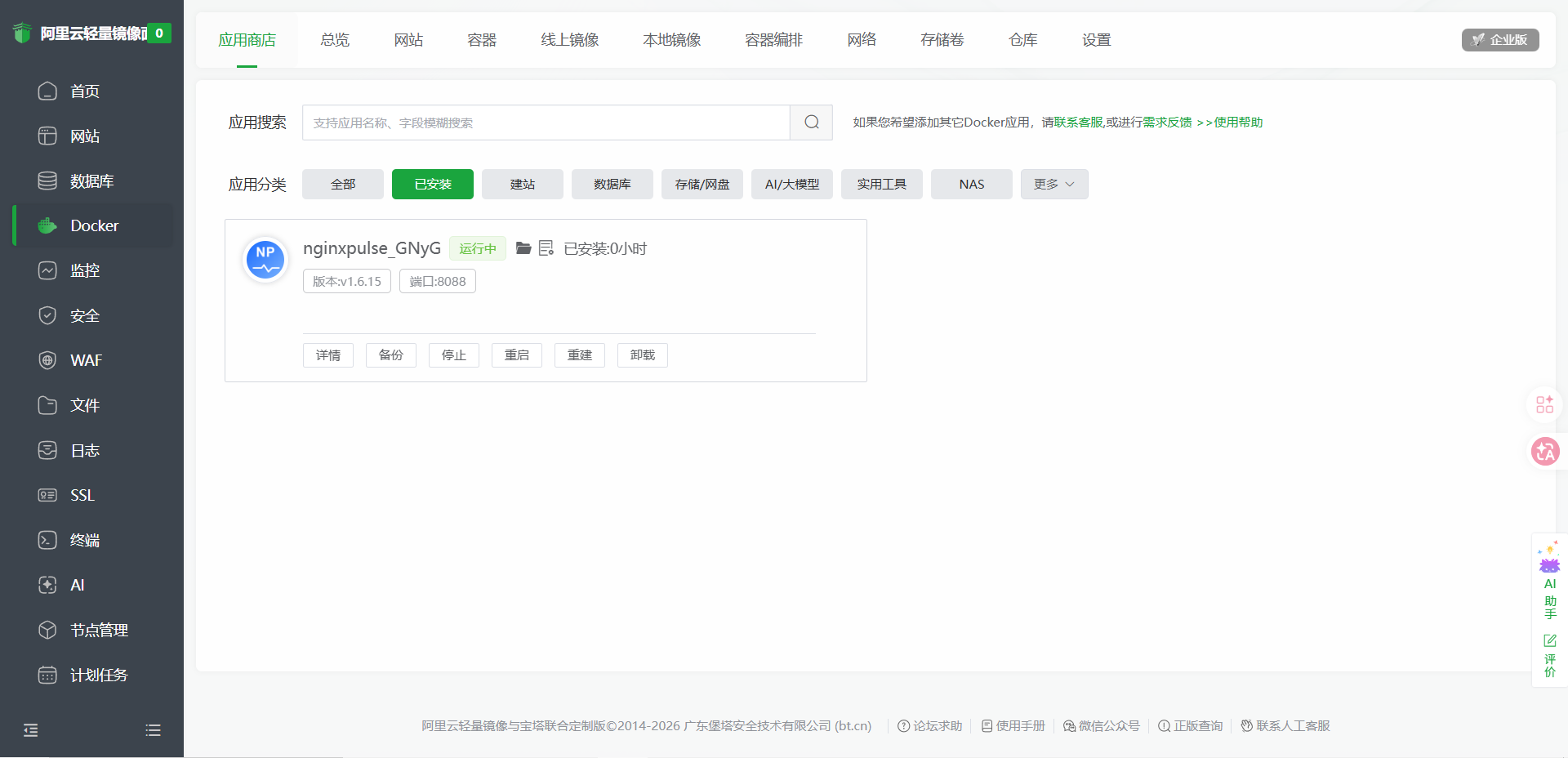Open the 线上镜像 tab
This screenshot has height=758, width=1568.
(x=570, y=40)
